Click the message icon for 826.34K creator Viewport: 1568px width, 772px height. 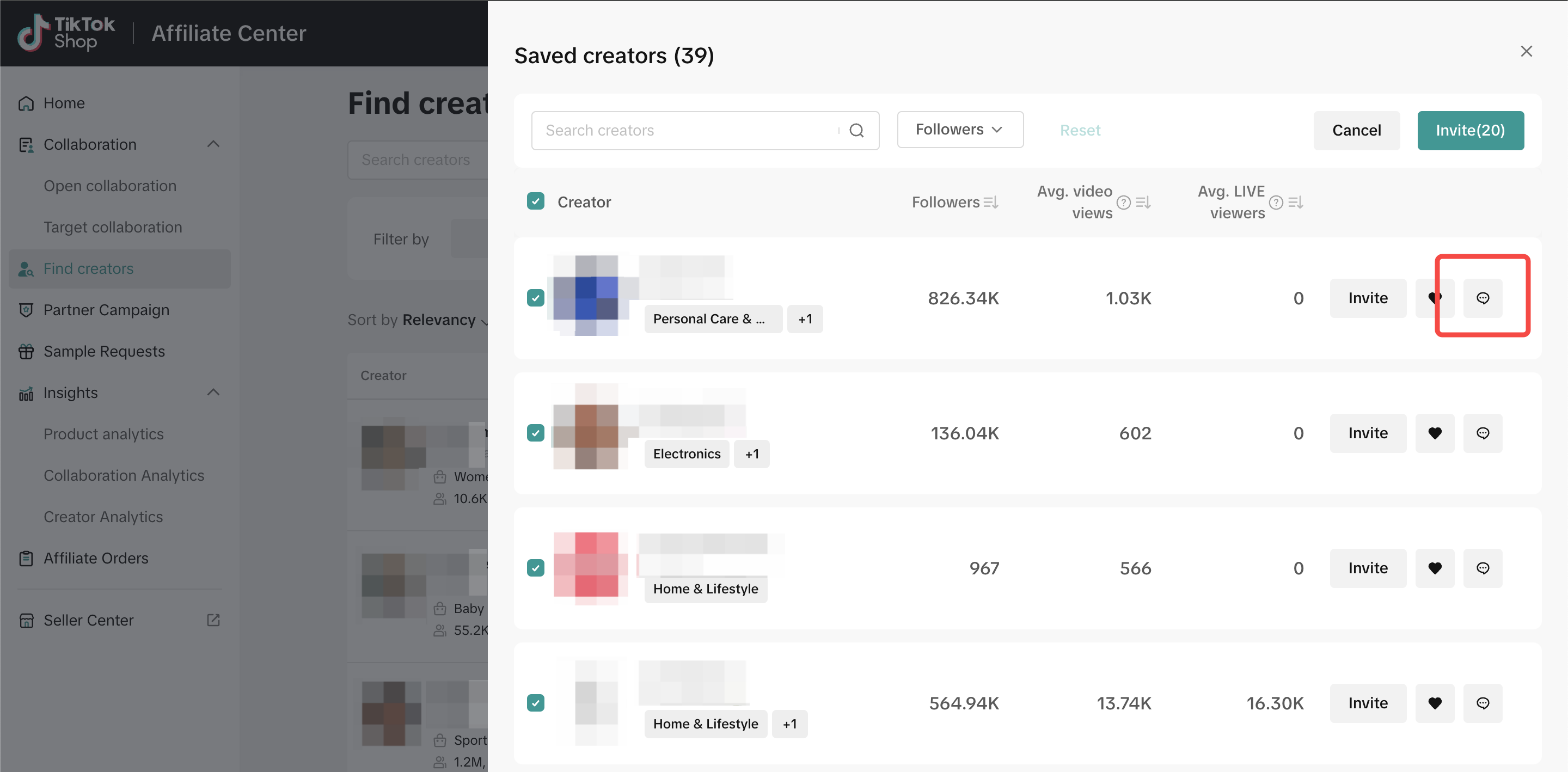pyautogui.click(x=1482, y=298)
